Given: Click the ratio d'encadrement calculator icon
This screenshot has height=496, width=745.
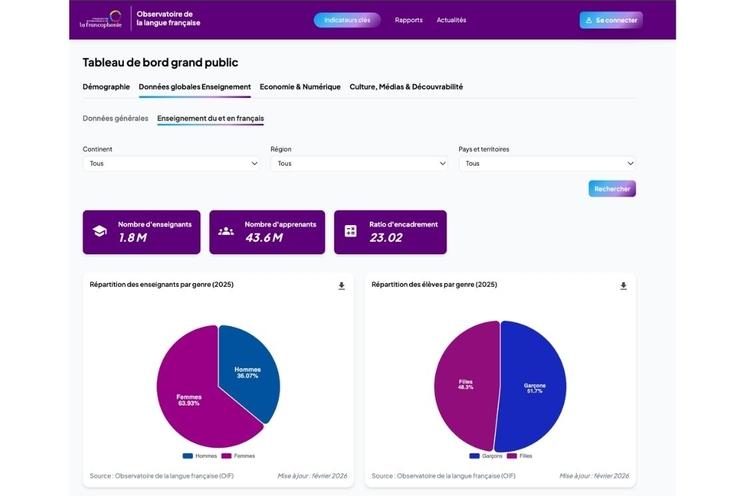Looking at the screenshot, I should point(351,231).
